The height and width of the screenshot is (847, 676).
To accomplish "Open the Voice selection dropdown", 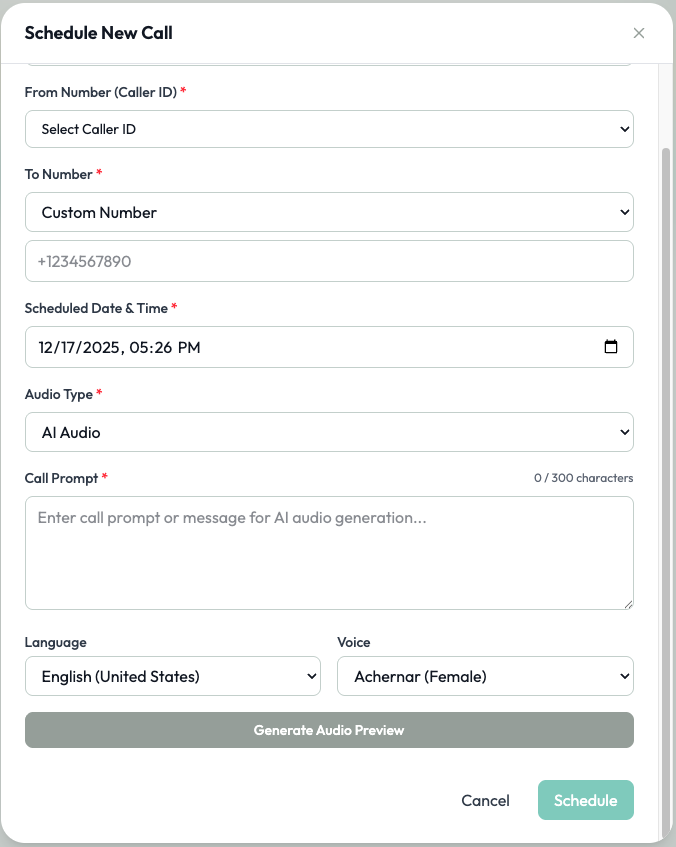I will click(x=485, y=676).
